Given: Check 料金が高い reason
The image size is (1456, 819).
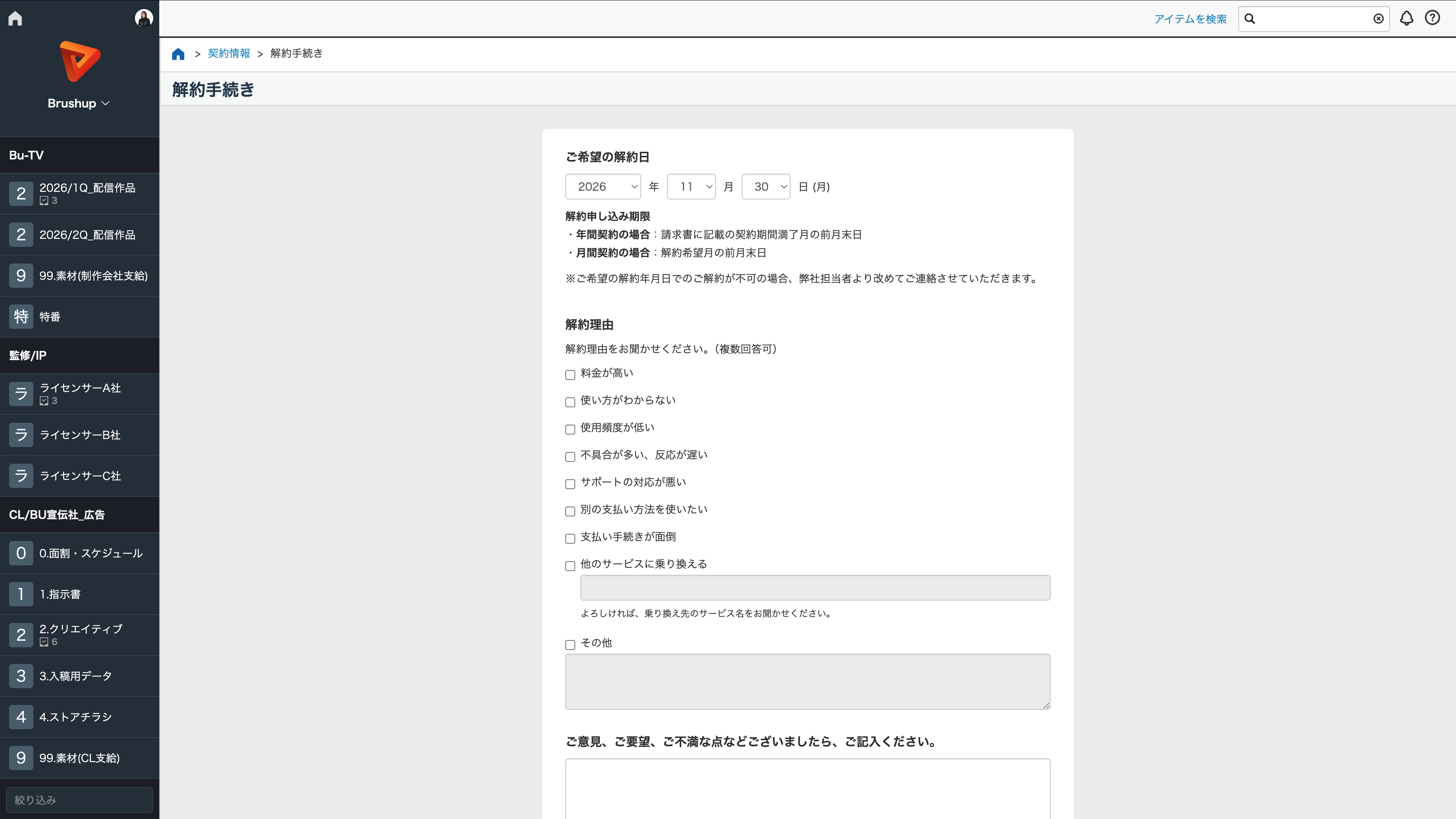Looking at the screenshot, I should 570,375.
